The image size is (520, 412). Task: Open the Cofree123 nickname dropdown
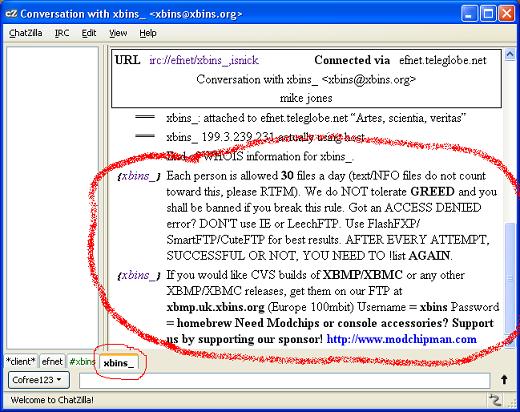pos(38,380)
